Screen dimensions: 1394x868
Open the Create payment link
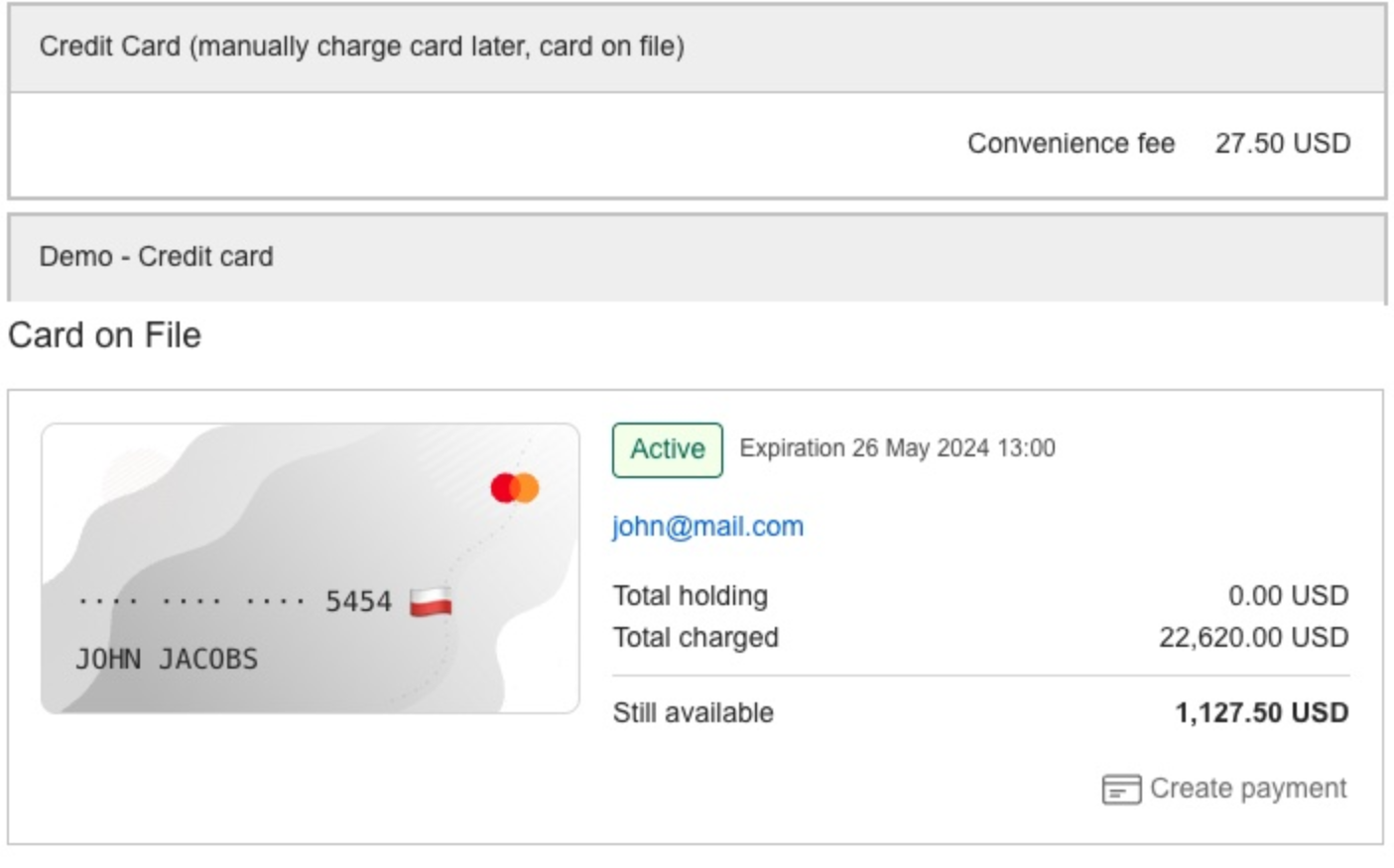pyautogui.click(x=1247, y=789)
